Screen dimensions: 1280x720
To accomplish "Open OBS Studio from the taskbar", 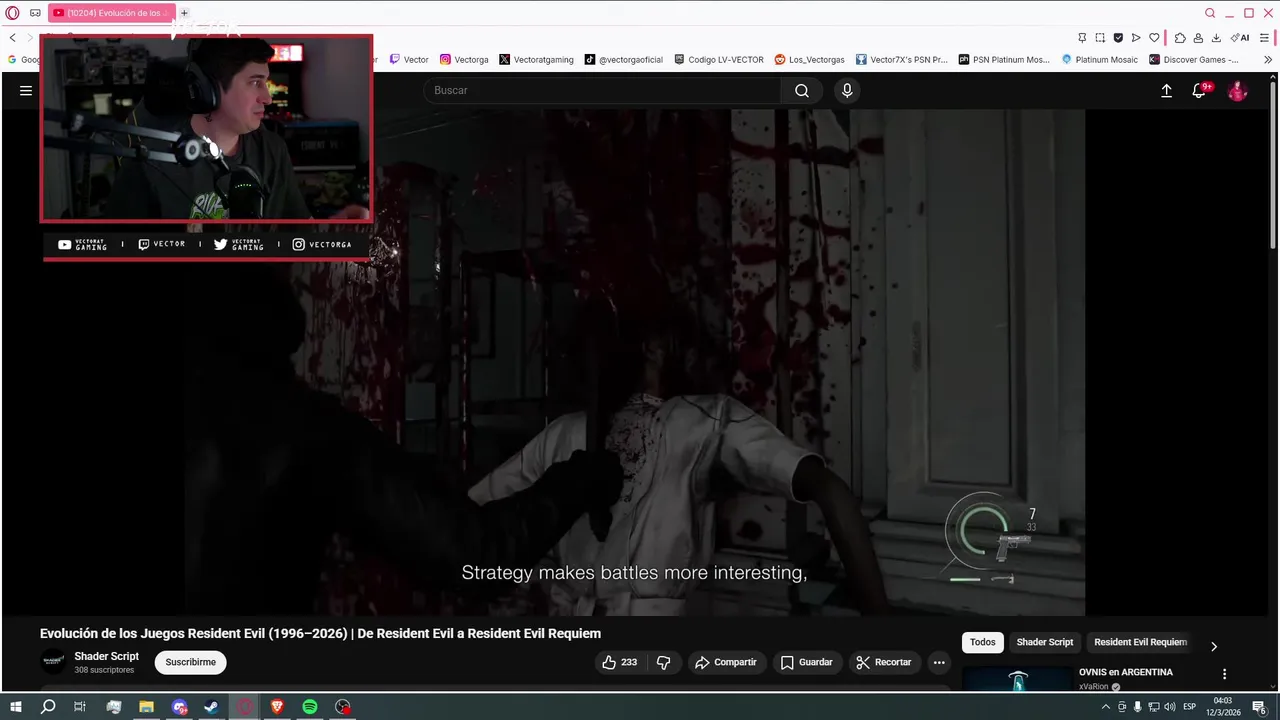I will [x=343, y=707].
